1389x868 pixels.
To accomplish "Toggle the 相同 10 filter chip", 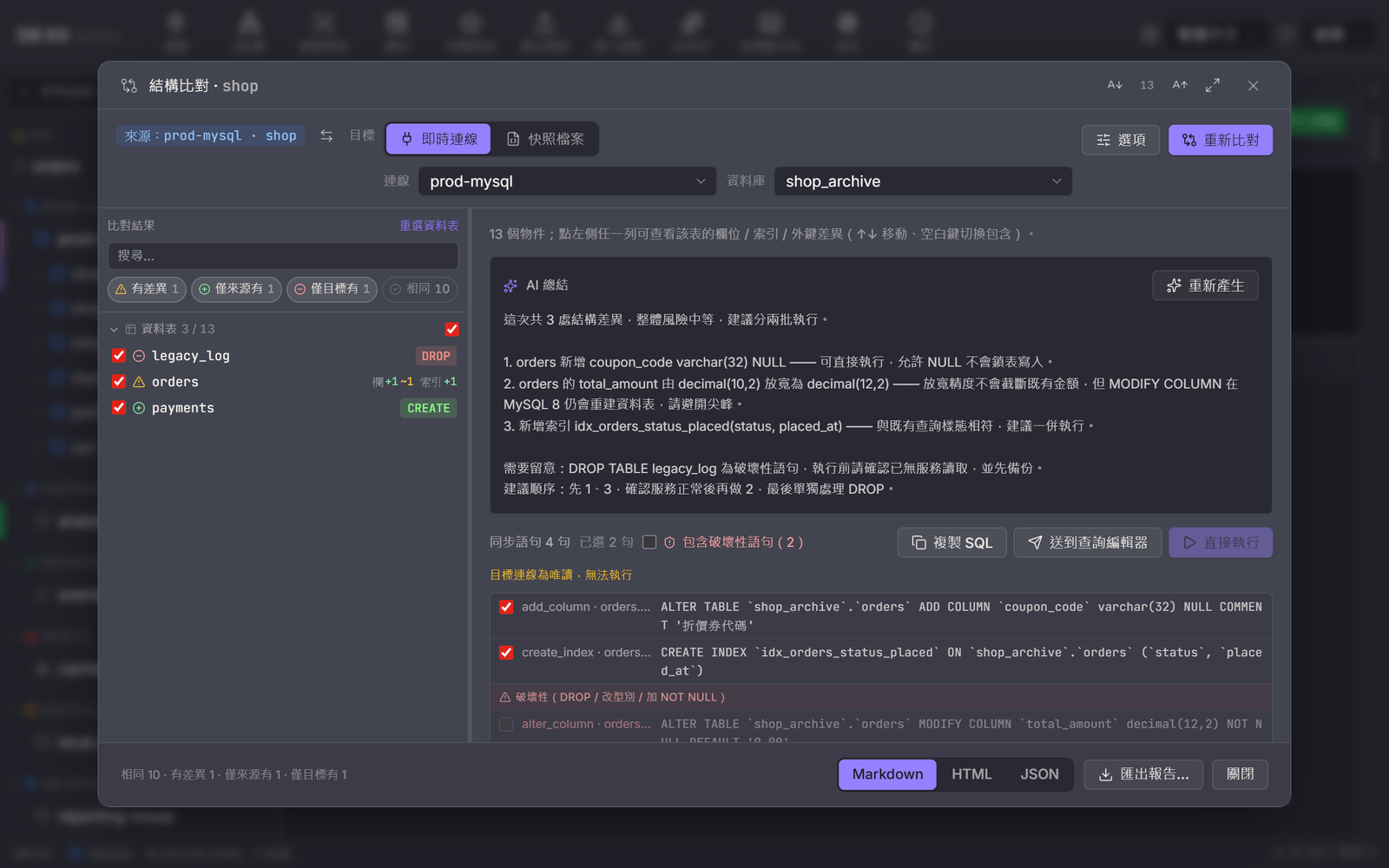I will [x=420, y=289].
